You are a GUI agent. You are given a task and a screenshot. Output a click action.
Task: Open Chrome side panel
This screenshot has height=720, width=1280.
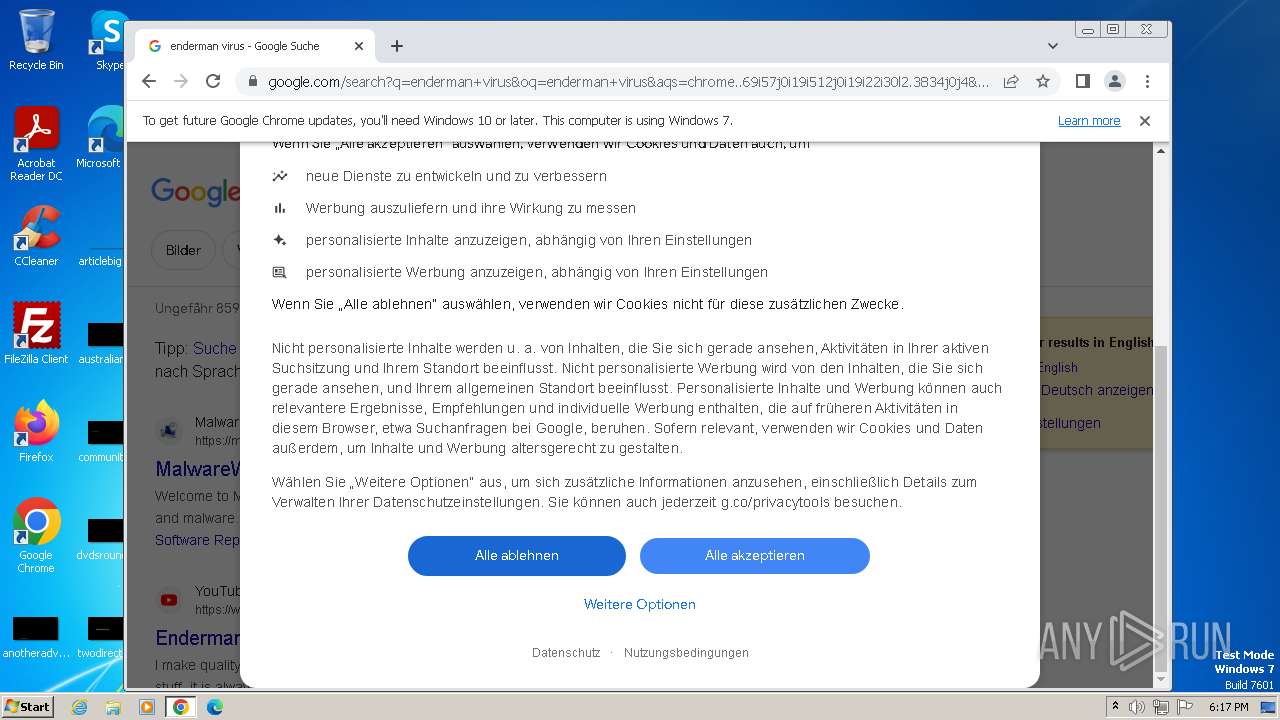click(1082, 81)
